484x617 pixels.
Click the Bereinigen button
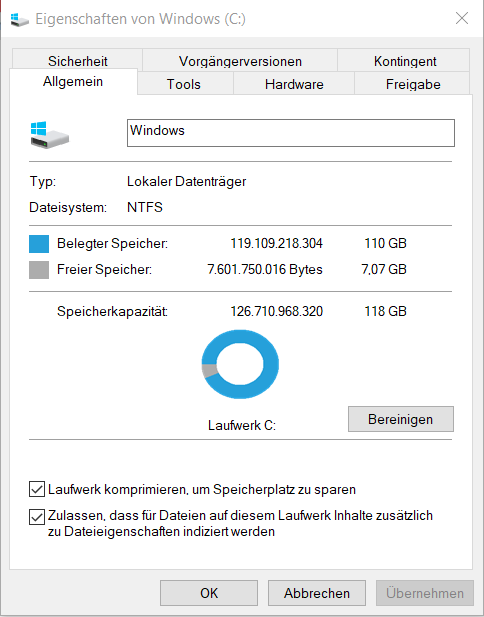tap(401, 419)
